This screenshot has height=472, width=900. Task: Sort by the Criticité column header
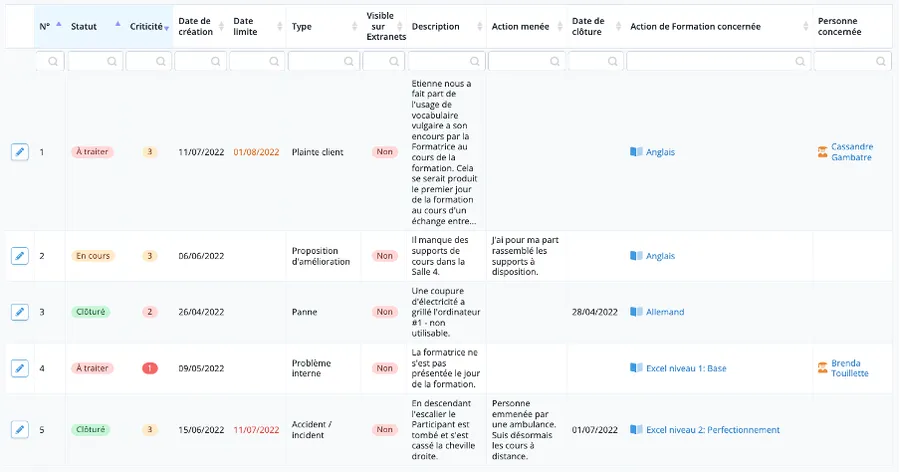(146, 26)
